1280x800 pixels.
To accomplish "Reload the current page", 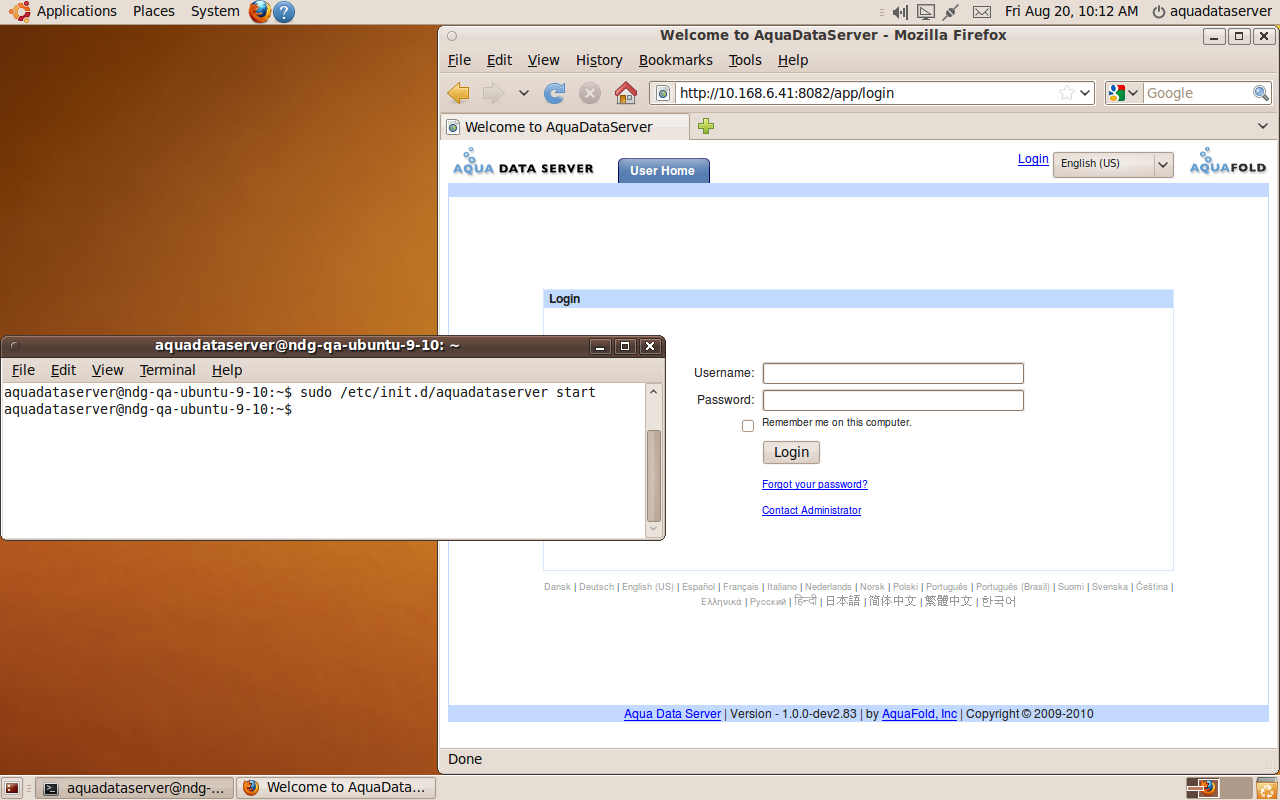I will coord(555,93).
